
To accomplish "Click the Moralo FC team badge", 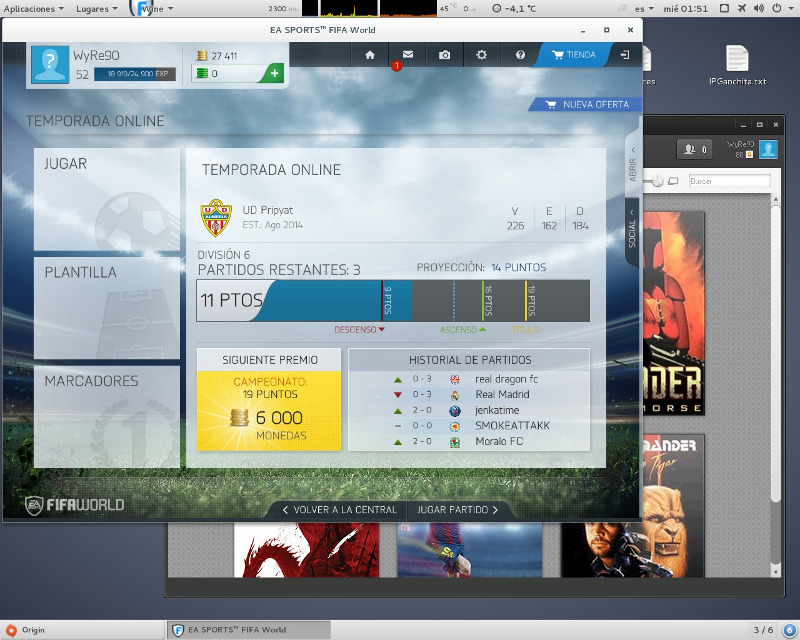I will pos(455,441).
